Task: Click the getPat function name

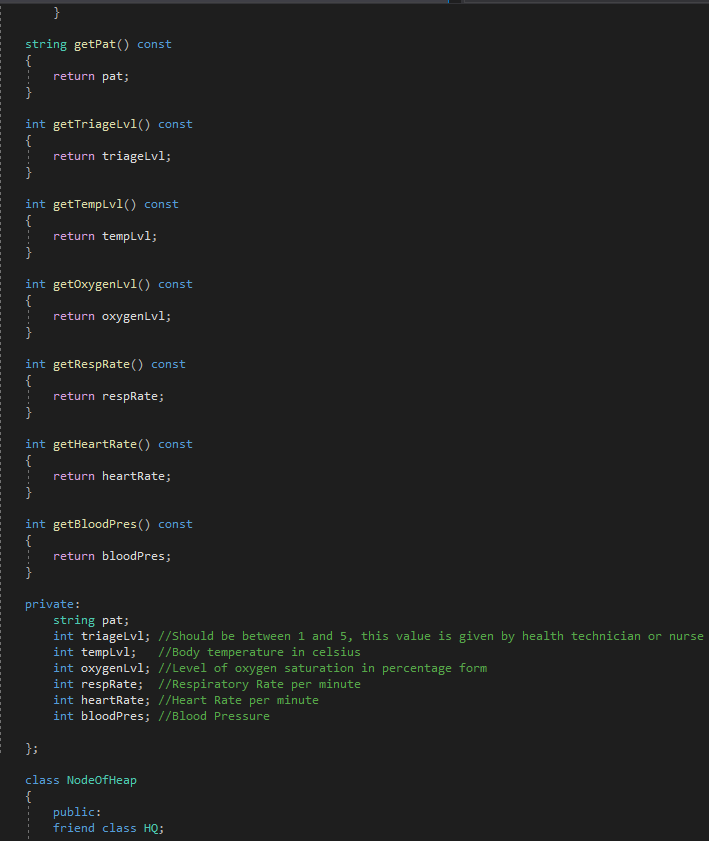Action: point(94,44)
